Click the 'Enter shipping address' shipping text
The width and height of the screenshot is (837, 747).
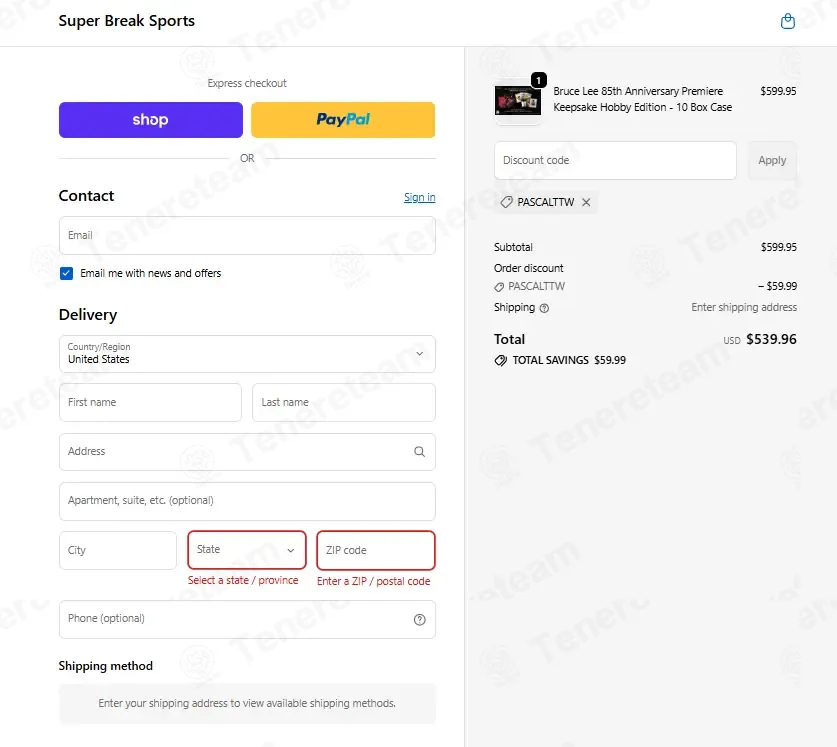pos(744,308)
